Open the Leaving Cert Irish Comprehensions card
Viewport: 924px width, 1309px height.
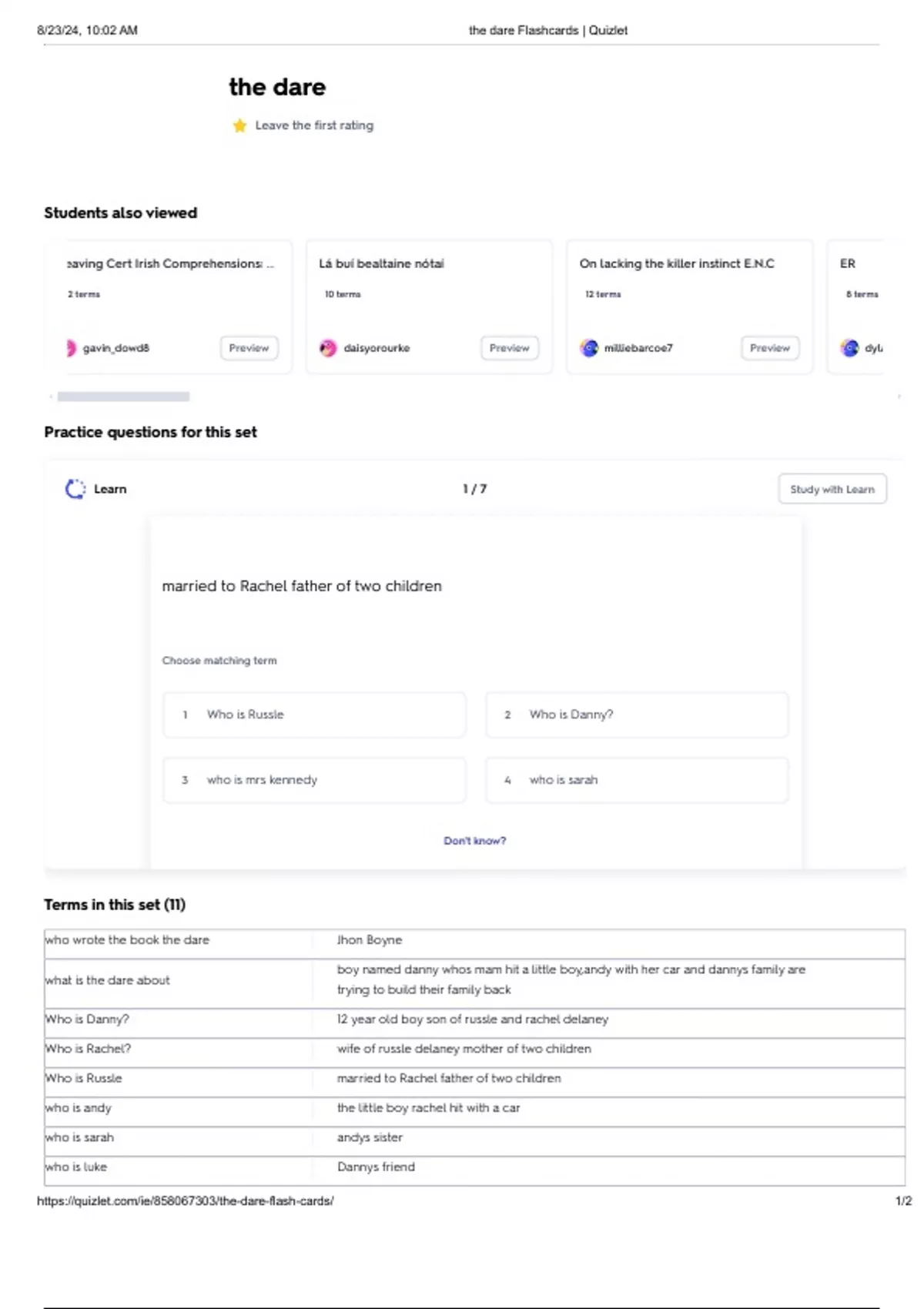(x=169, y=264)
